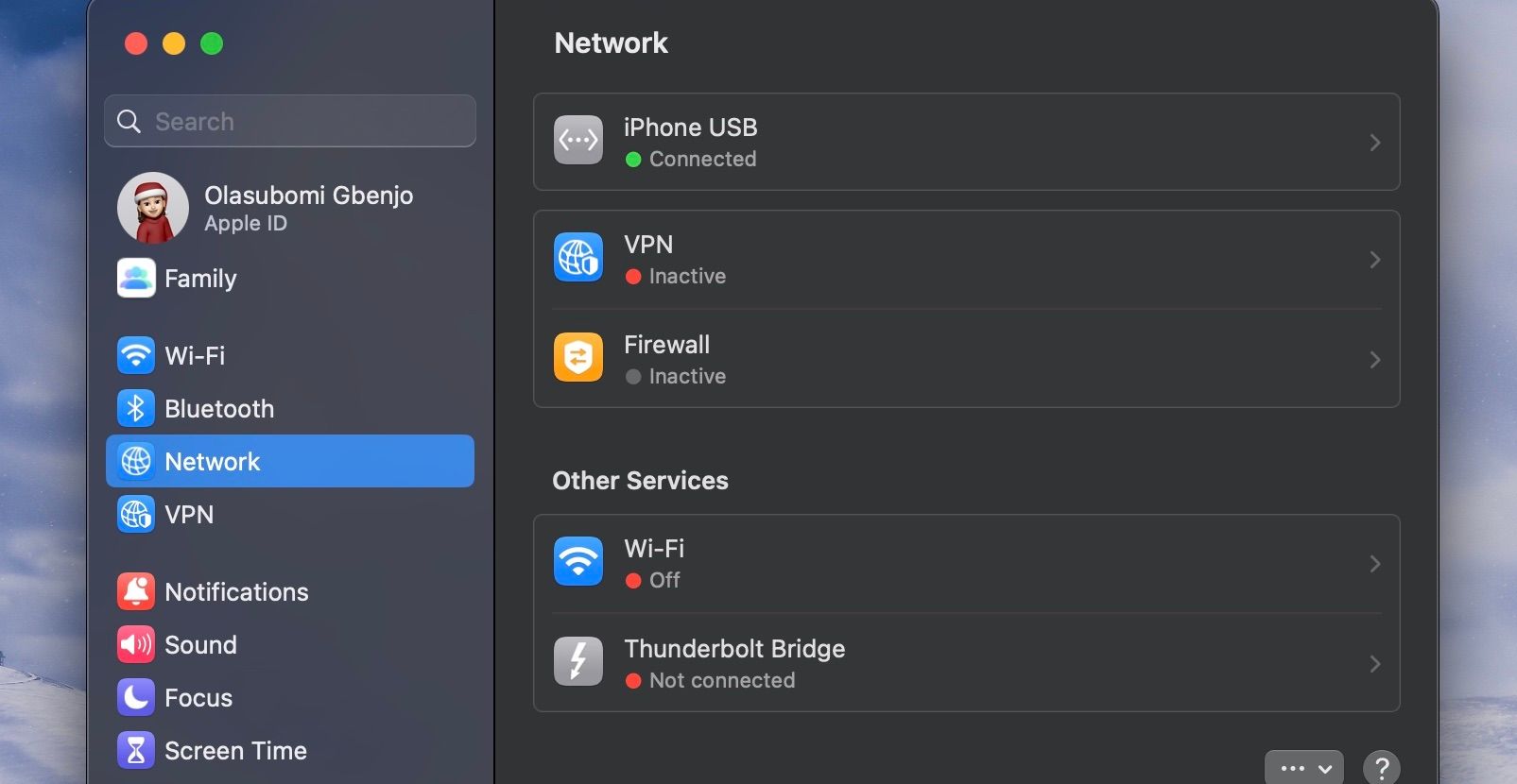The height and width of the screenshot is (784, 1517).
Task: Expand the Thunderbolt Bridge row chevron
Action: (1374, 664)
